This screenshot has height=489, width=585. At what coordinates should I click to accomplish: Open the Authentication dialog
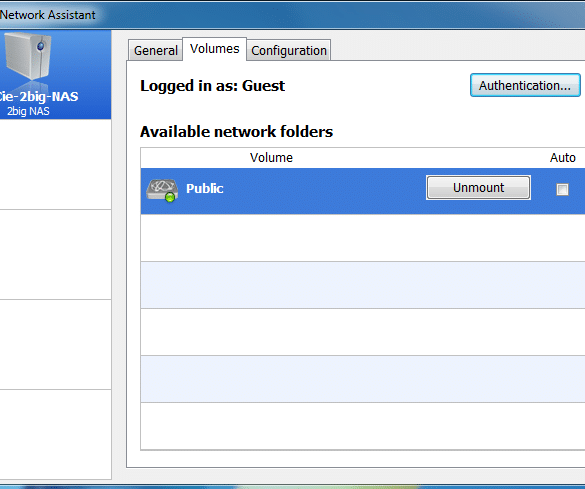[x=525, y=85]
